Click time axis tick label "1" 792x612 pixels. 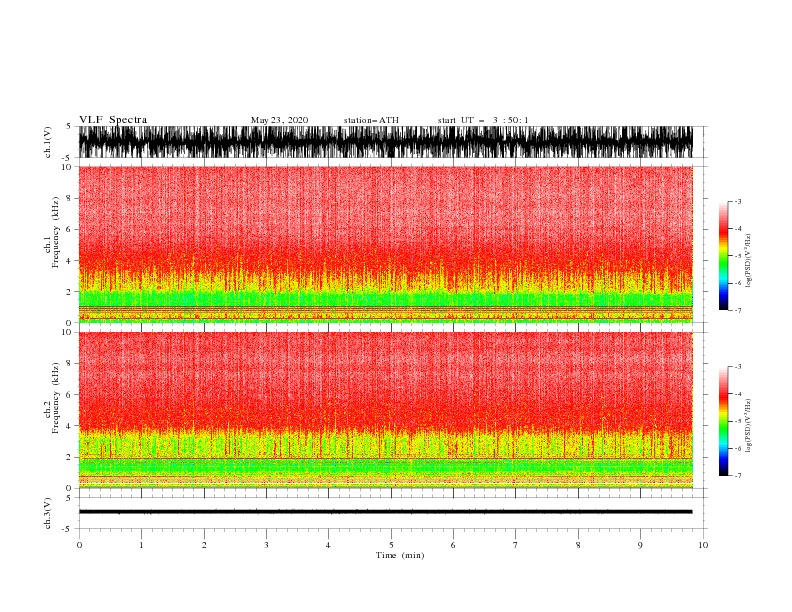pyautogui.click(x=141, y=545)
